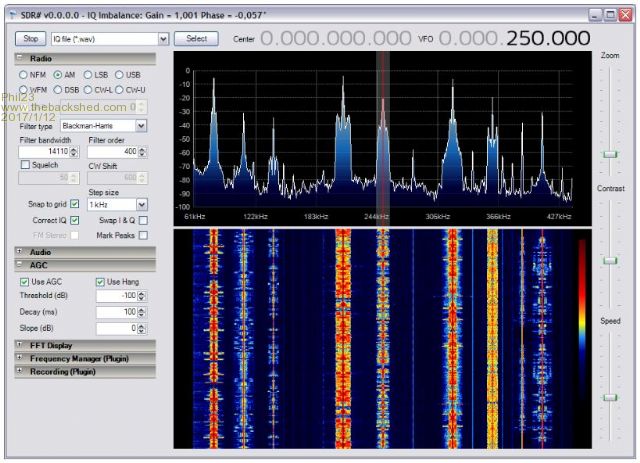This screenshot has width=640, height=463.
Task: Select USB demodulation mode
Action: (x=120, y=75)
